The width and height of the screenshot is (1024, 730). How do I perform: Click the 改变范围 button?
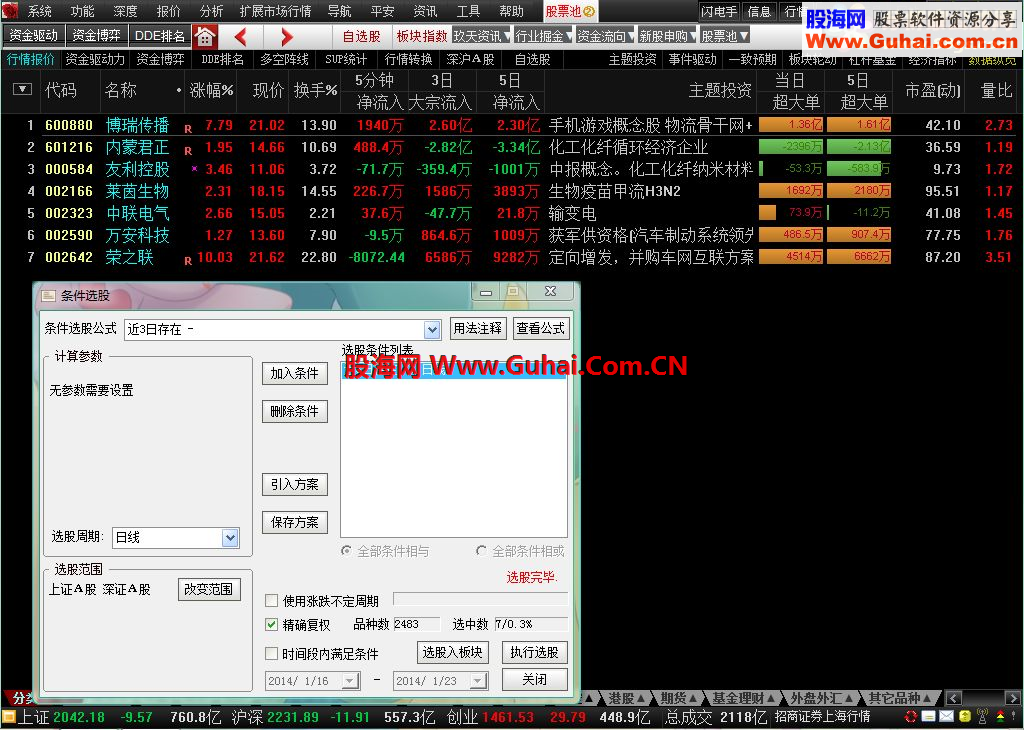click(x=209, y=590)
